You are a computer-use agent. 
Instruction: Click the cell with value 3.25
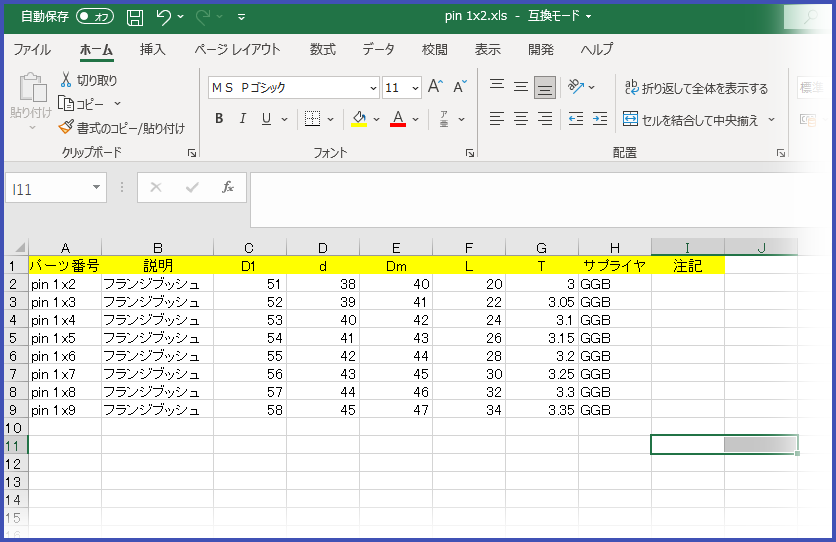pos(542,374)
